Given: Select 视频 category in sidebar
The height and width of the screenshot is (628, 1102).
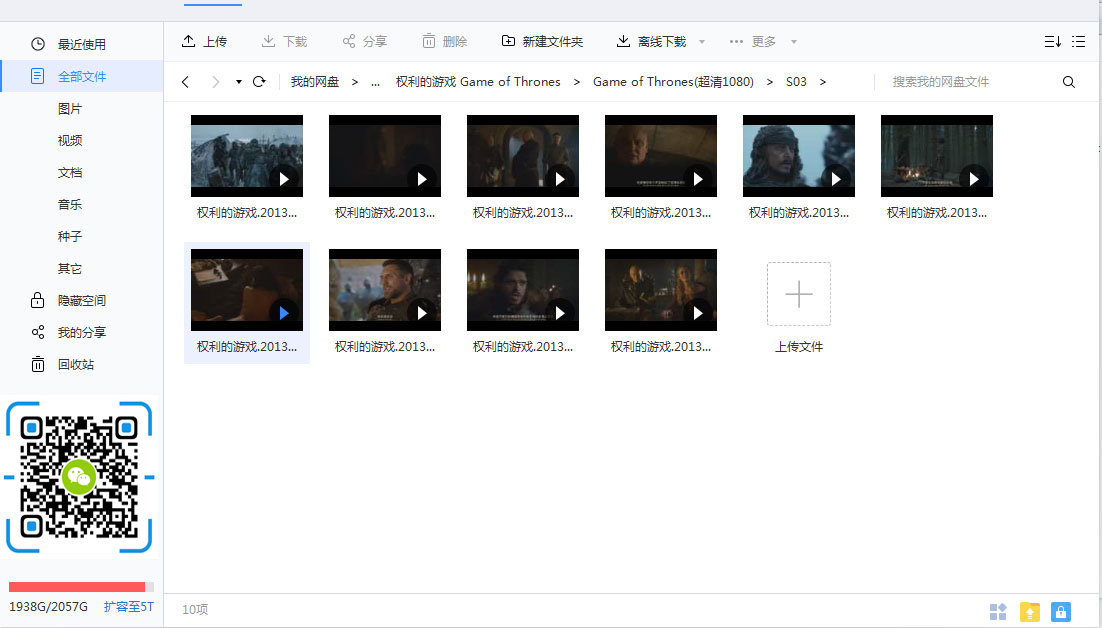Looking at the screenshot, I should pos(70,140).
